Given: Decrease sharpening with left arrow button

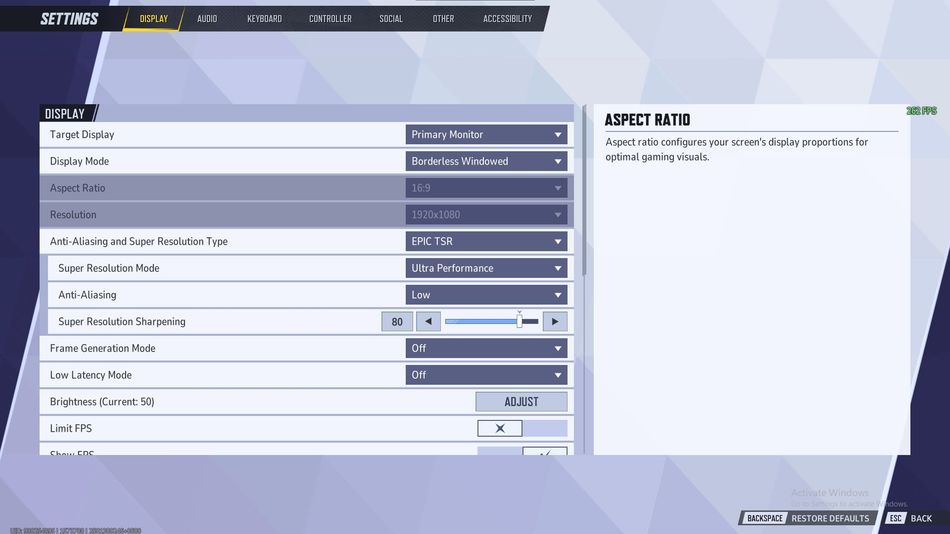Looking at the screenshot, I should point(428,321).
